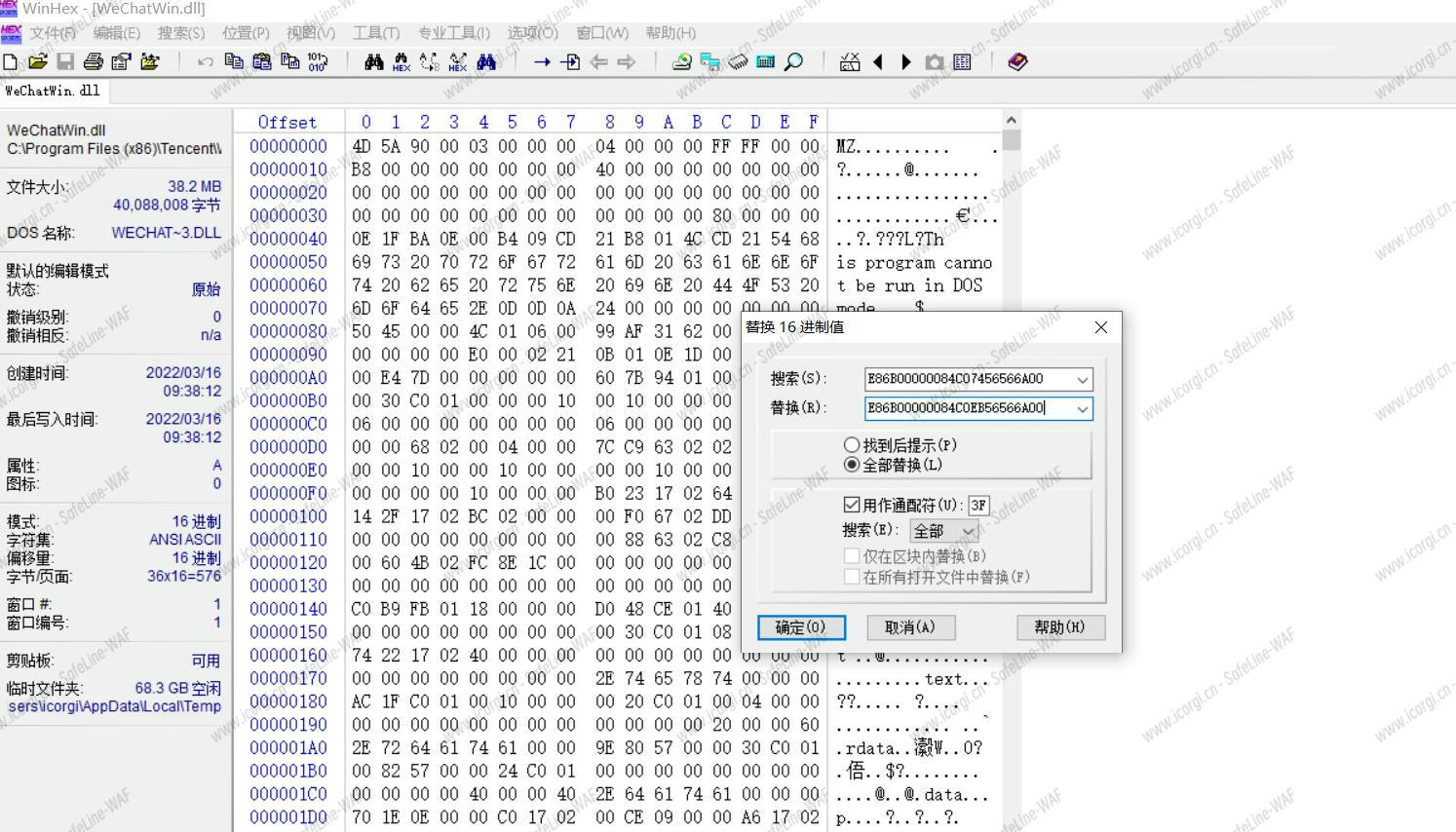The height and width of the screenshot is (832, 1456).
Task: Open the 视图(V) menu
Action: [x=311, y=33]
